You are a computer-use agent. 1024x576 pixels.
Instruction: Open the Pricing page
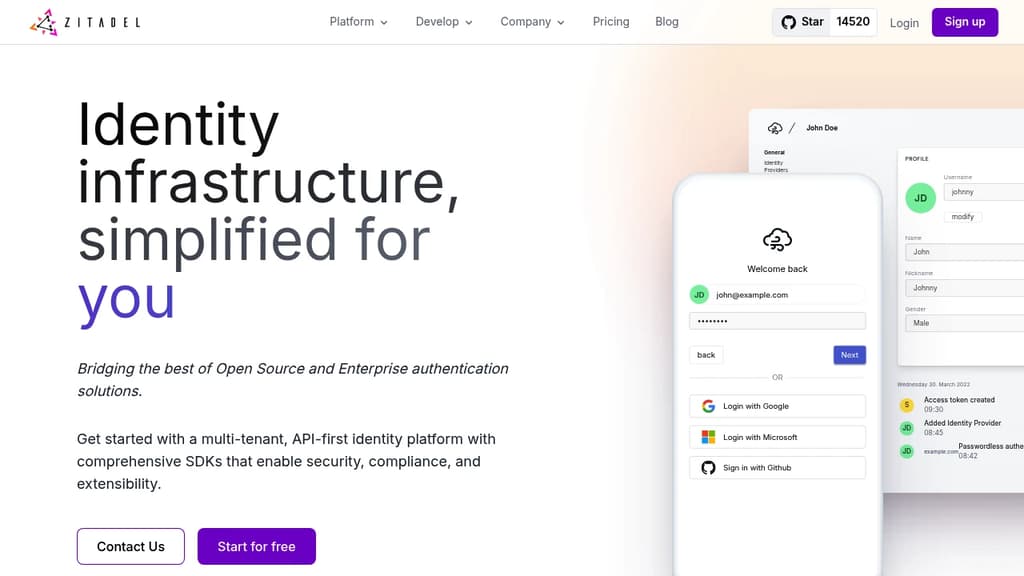pos(611,22)
